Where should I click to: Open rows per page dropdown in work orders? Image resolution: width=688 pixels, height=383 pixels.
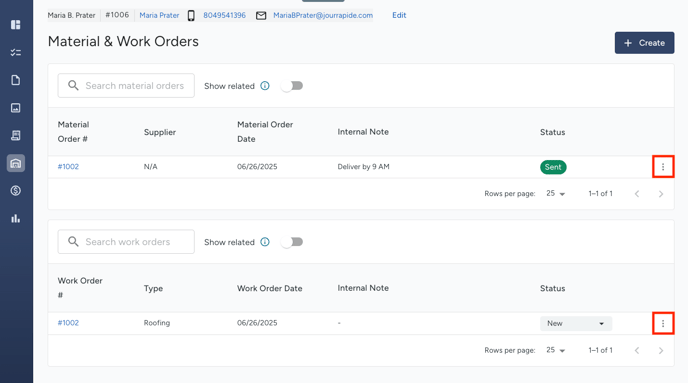tap(555, 350)
